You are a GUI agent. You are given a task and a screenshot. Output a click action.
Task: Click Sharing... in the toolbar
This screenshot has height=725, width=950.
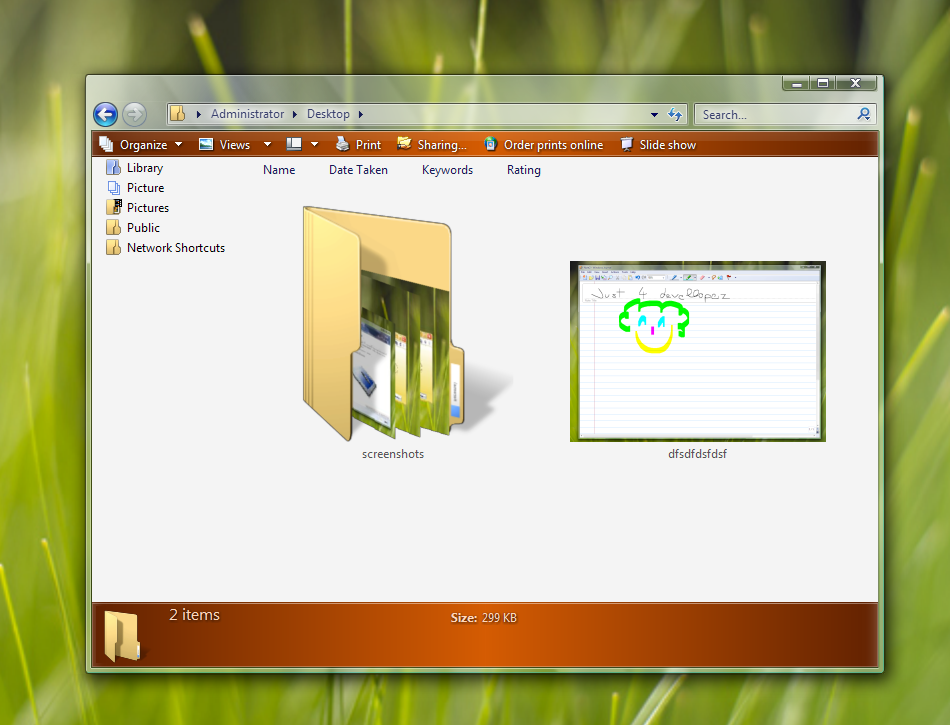[432, 145]
